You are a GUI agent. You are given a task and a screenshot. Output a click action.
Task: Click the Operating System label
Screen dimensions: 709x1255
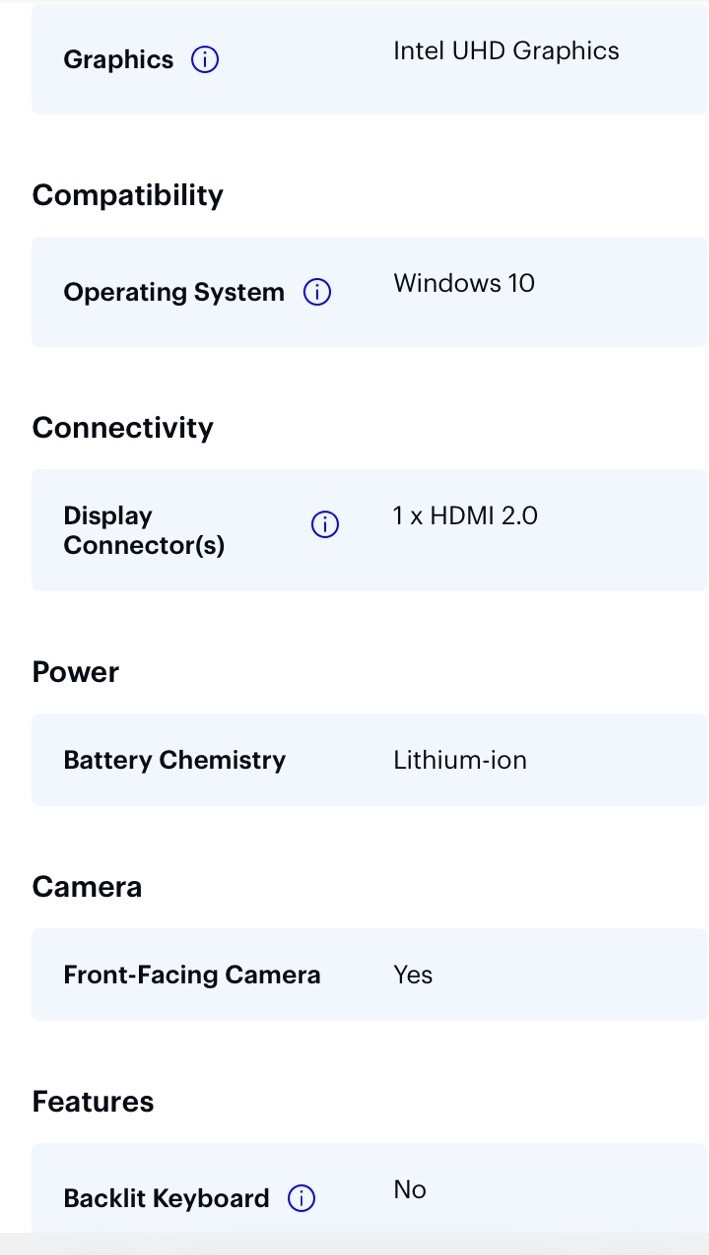click(174, 293)
